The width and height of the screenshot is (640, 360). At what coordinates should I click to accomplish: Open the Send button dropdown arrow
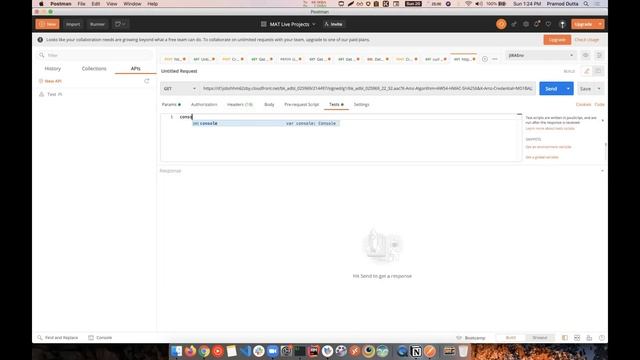click(568, 89)
